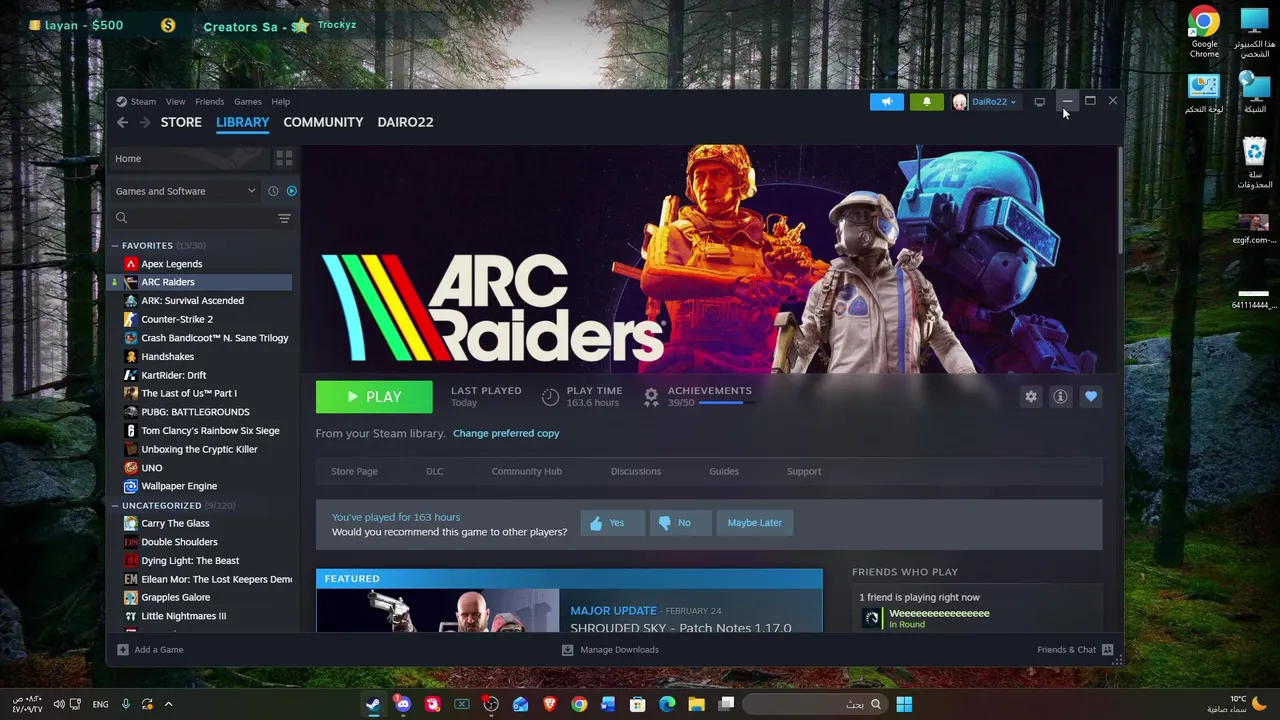This screenshot has height=720, width=1280.
Task: Open the Steam menu
Action: point(143,101)
